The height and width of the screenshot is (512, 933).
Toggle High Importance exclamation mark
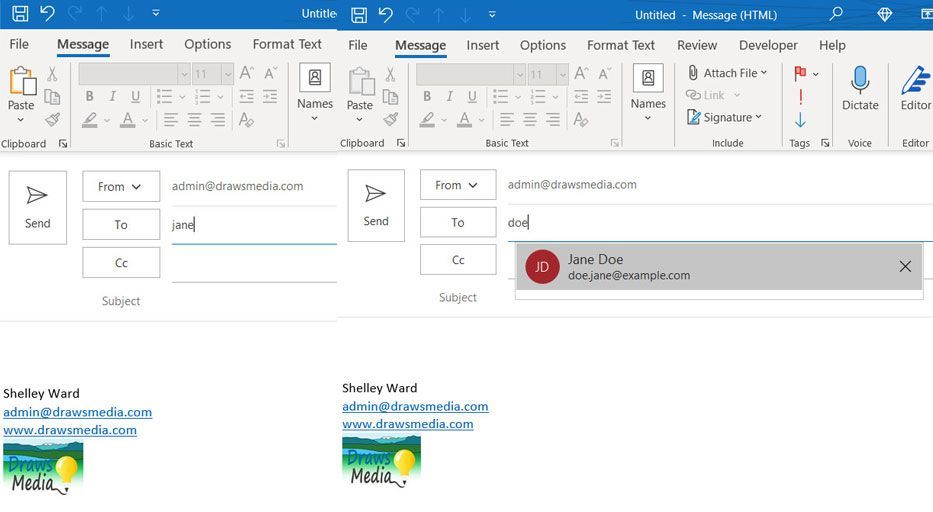click(x=800, y=97)
